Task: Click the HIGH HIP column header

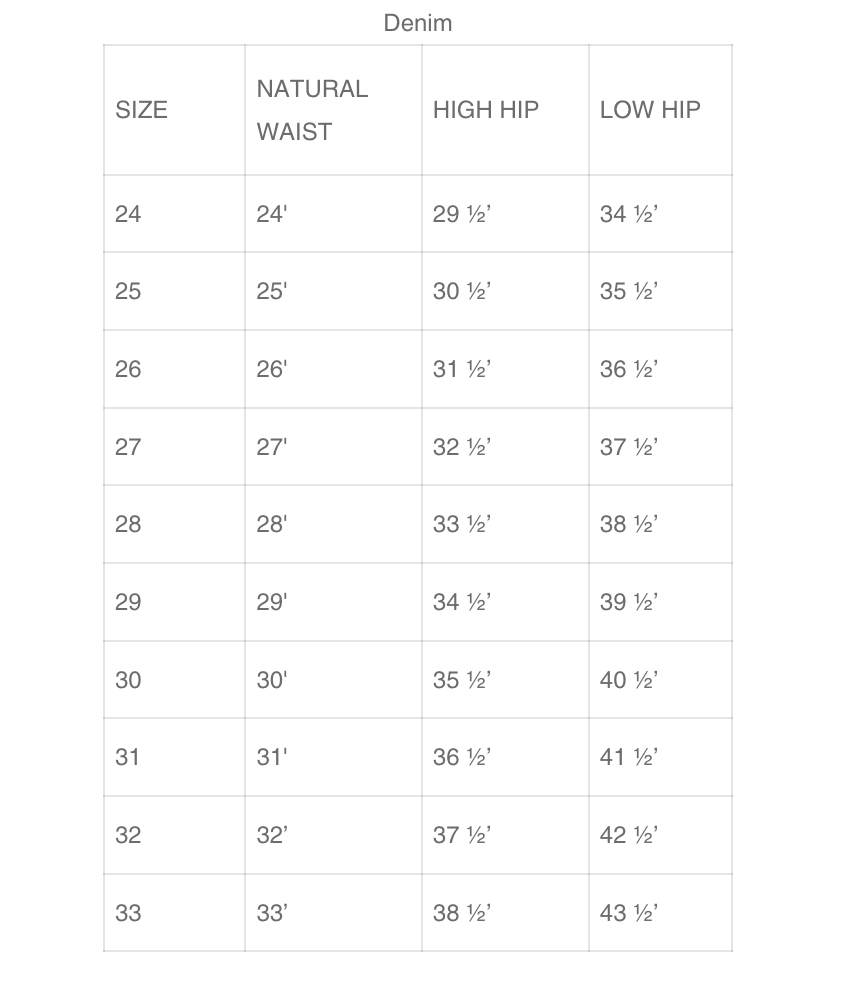Action: coord(485,110)
